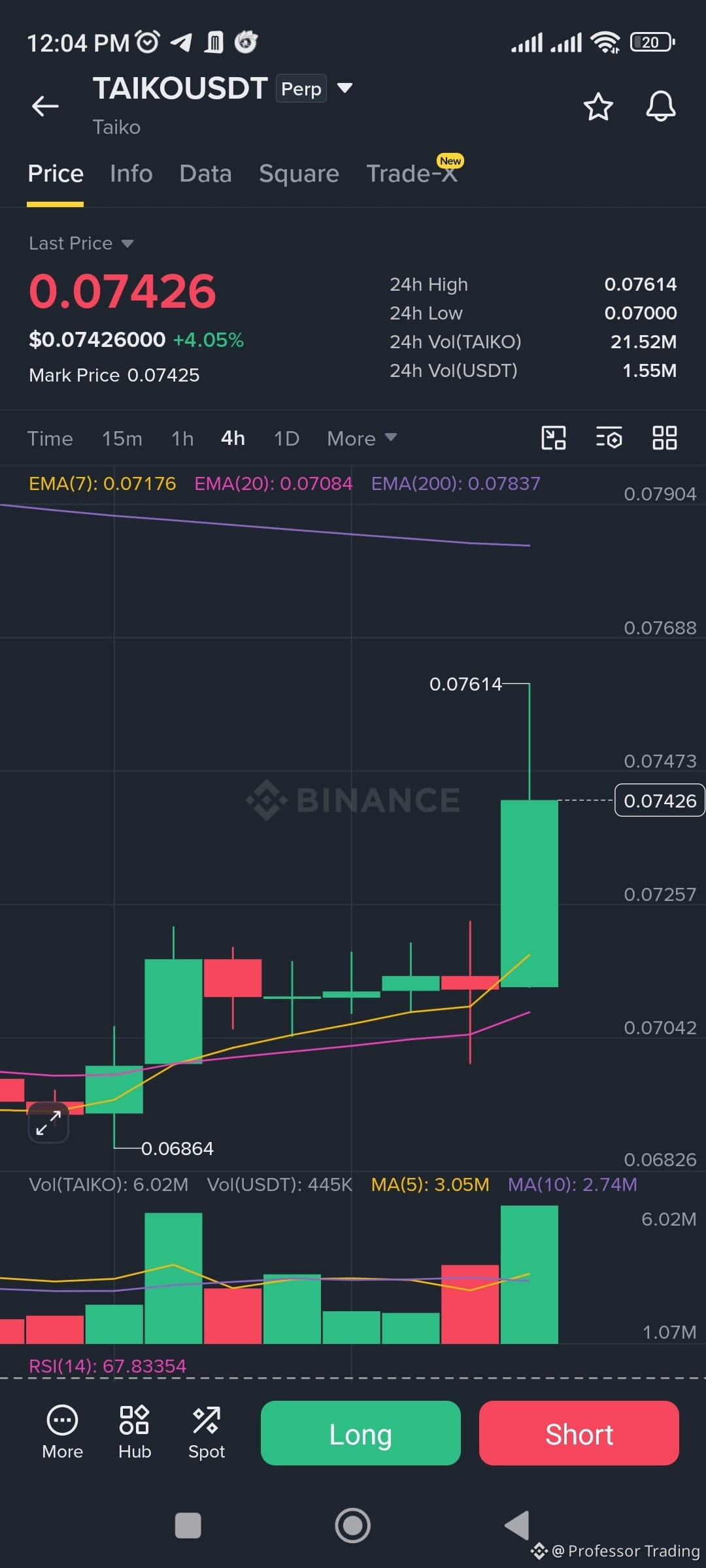706x1568 pixels.
Task: Tap Android back triangle button
Action: [x=517, y=1526]
